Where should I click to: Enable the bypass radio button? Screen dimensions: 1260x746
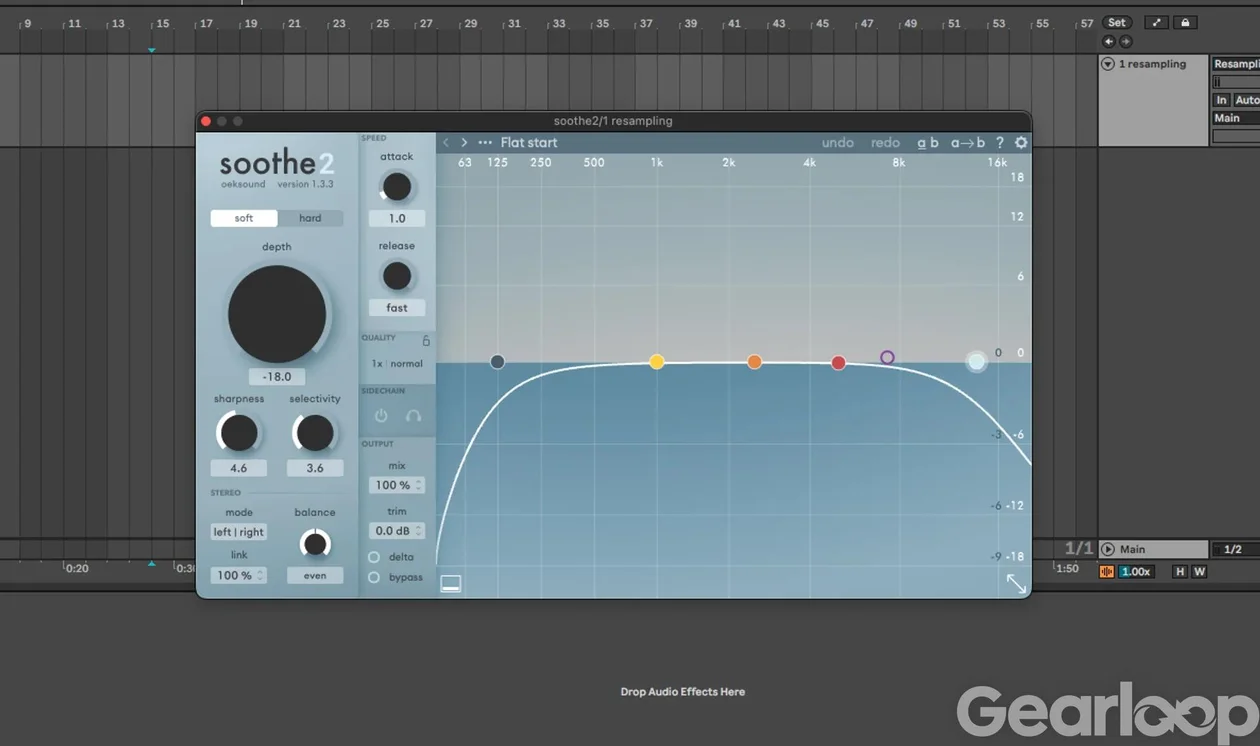tap(374, 577)
